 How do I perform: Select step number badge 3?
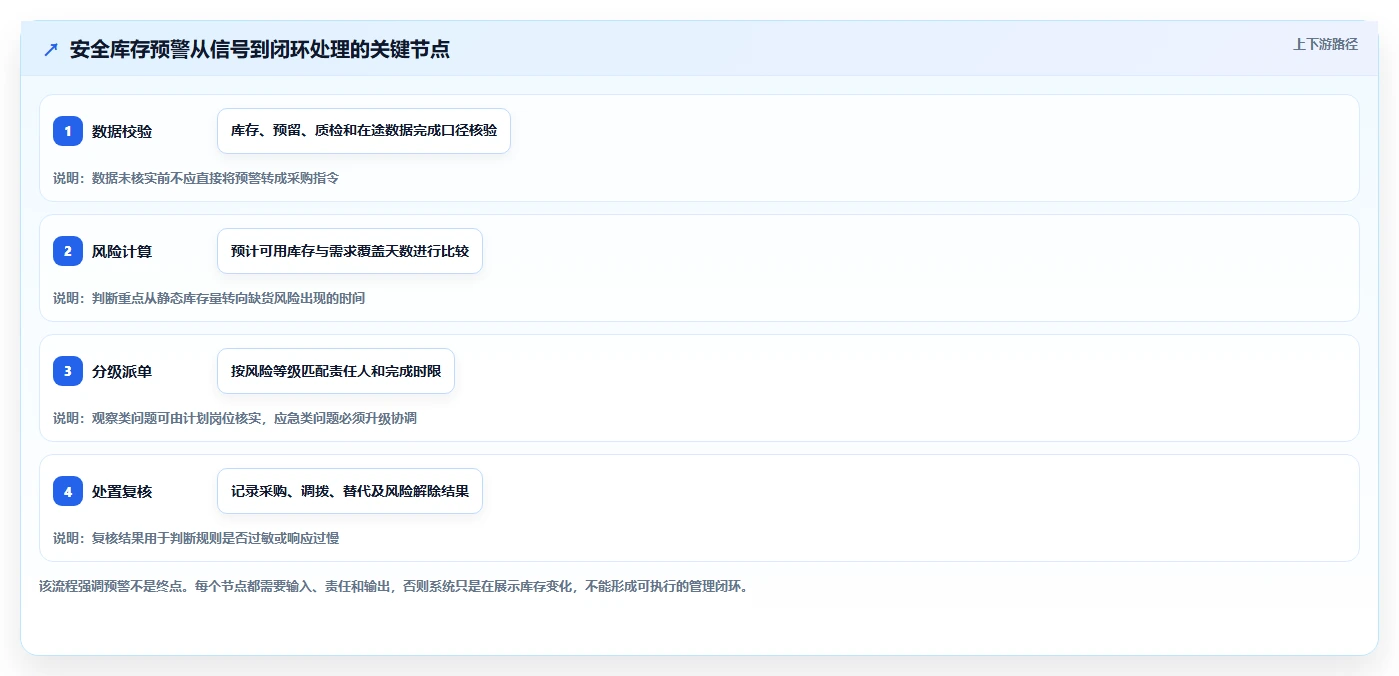[68, 371]
